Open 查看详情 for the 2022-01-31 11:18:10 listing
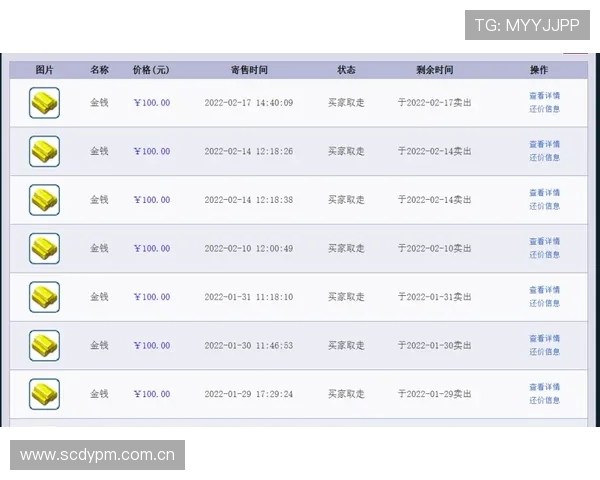Image resolution: width=600 pixels, height=480 pixels. coord(545,290)
